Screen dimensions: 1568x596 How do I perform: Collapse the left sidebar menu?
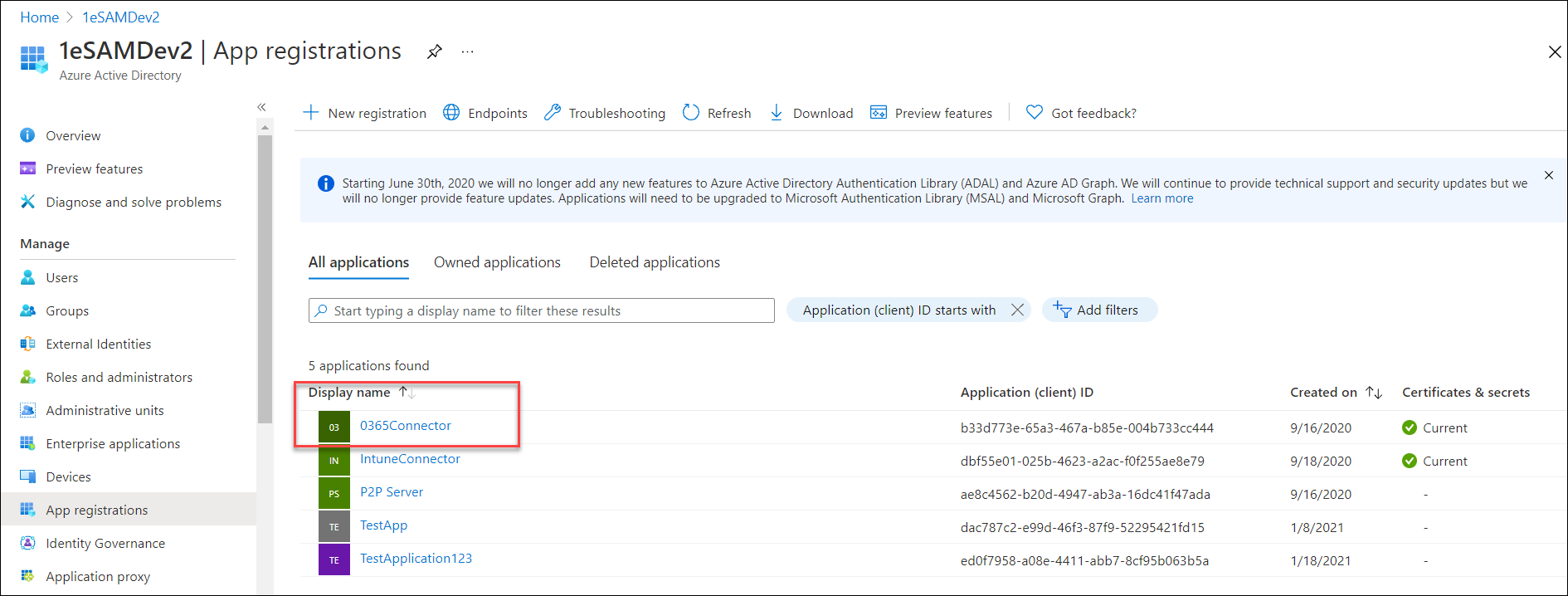click(261, 107)
